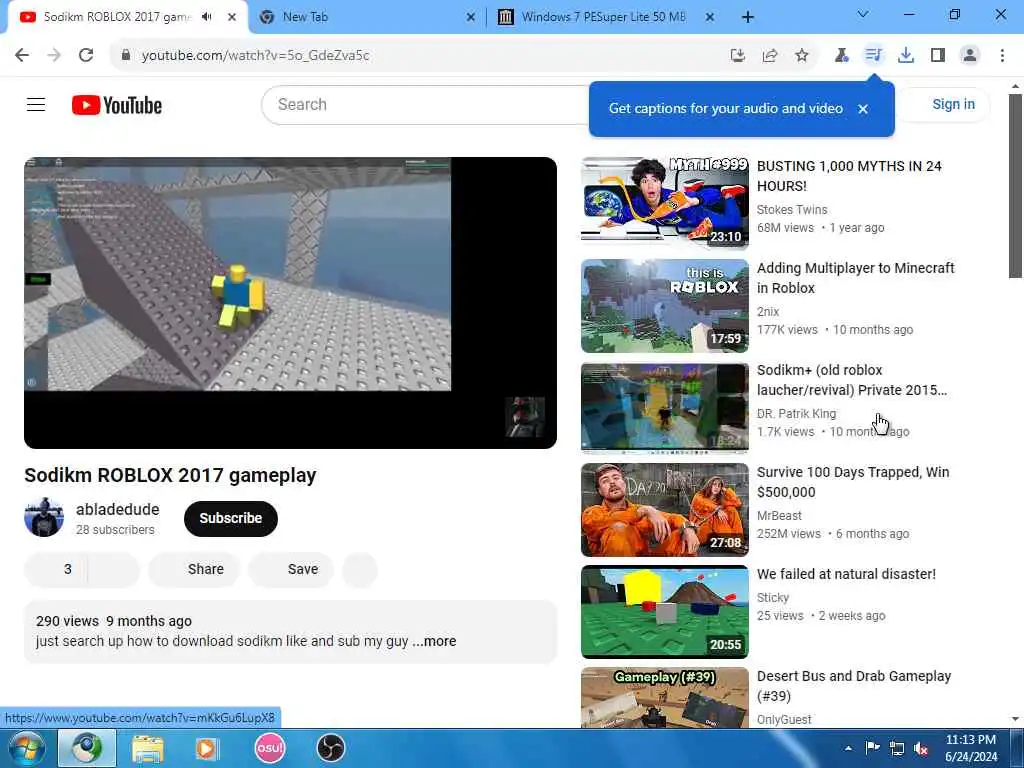Open MrBeast channel name

tap(779, 516)
